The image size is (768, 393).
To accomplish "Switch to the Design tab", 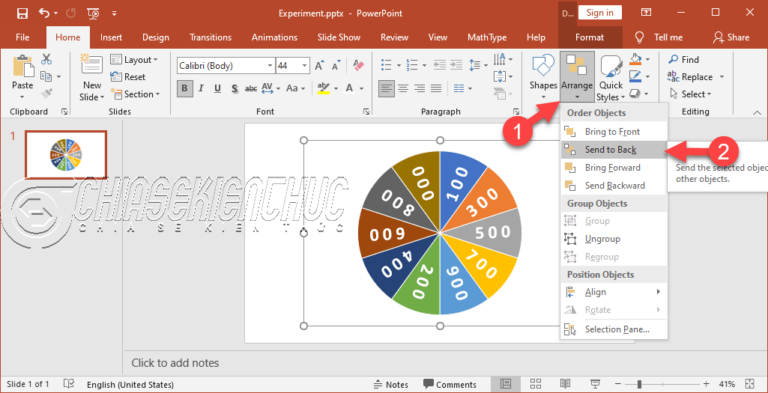I will [x=156, y=37].
